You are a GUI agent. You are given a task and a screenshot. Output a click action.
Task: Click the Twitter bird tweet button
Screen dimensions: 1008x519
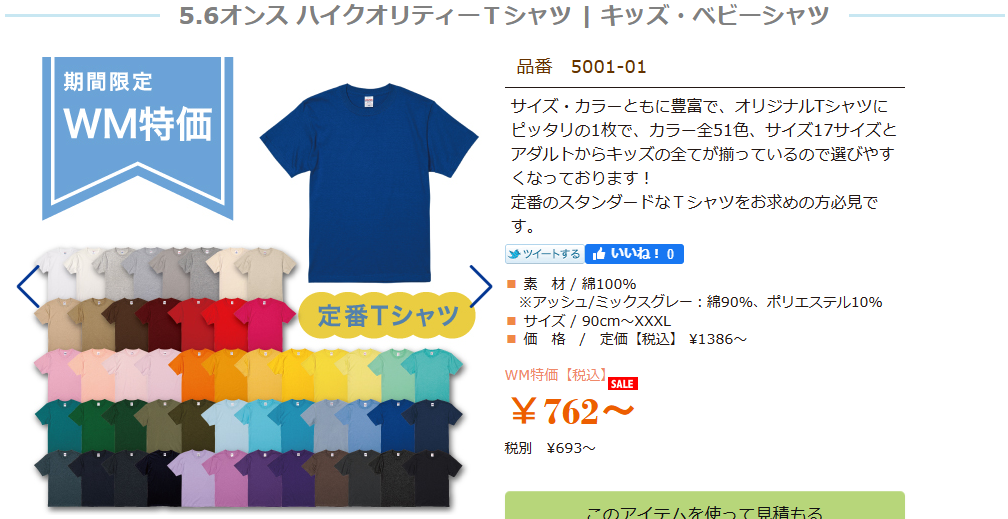[544, 254]
